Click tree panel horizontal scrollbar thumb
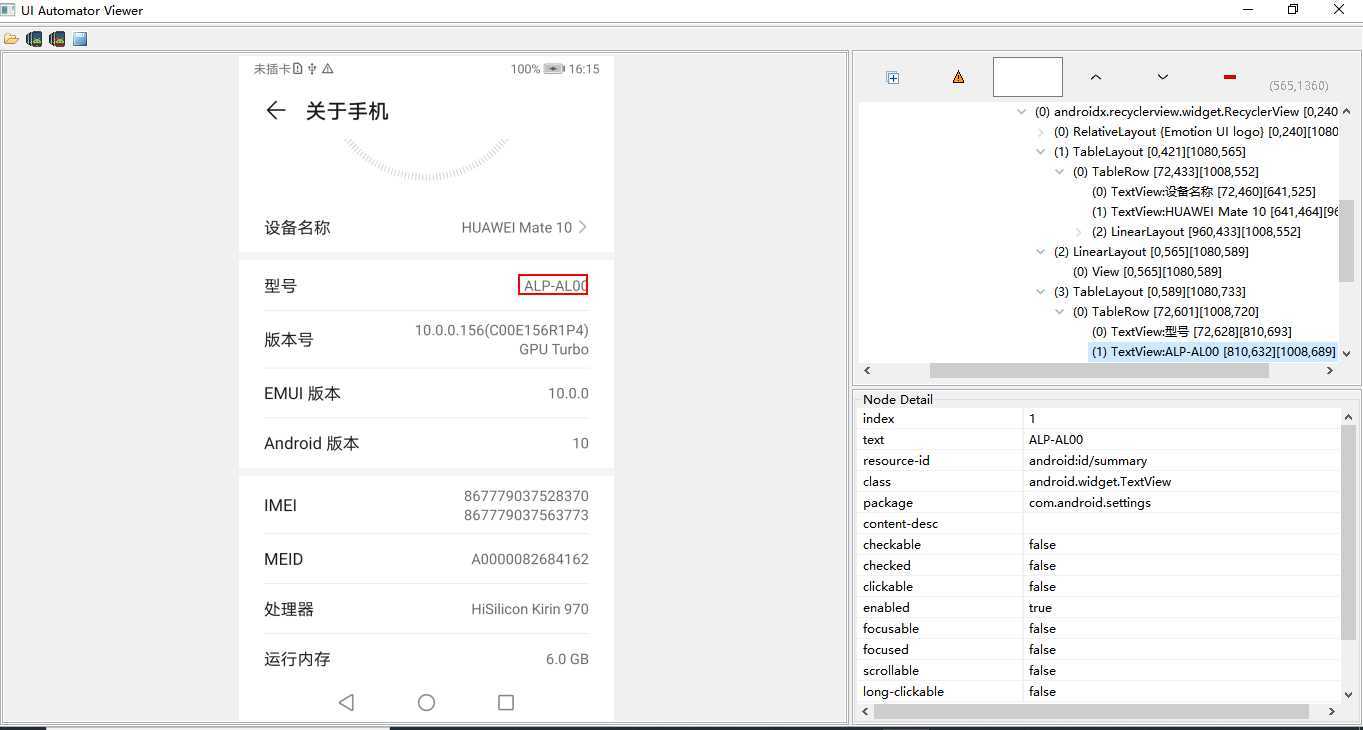This screenshot has width=1363, height=730. click(1098, 370)
